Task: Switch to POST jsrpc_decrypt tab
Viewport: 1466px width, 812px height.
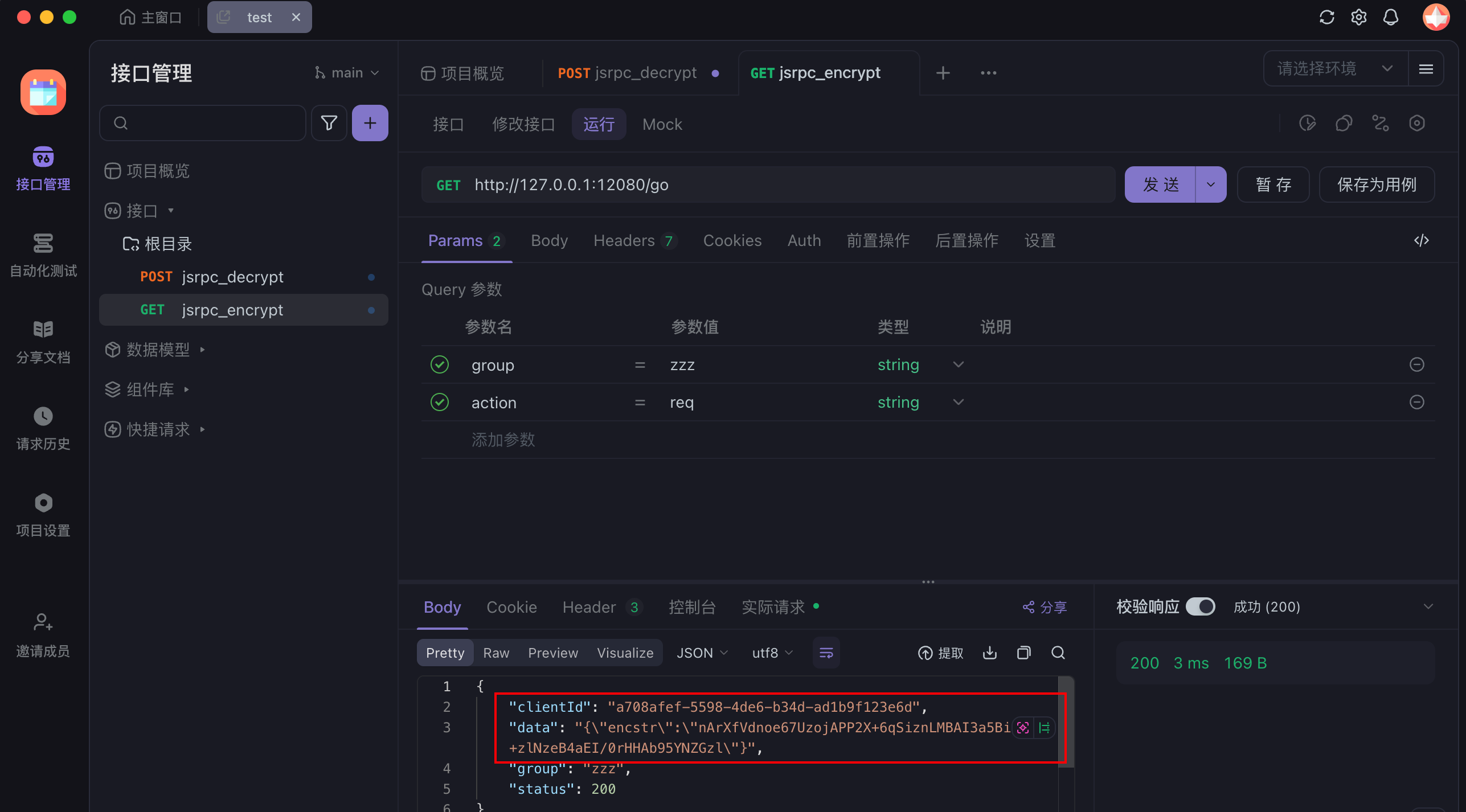Action: tap(638, 73)
